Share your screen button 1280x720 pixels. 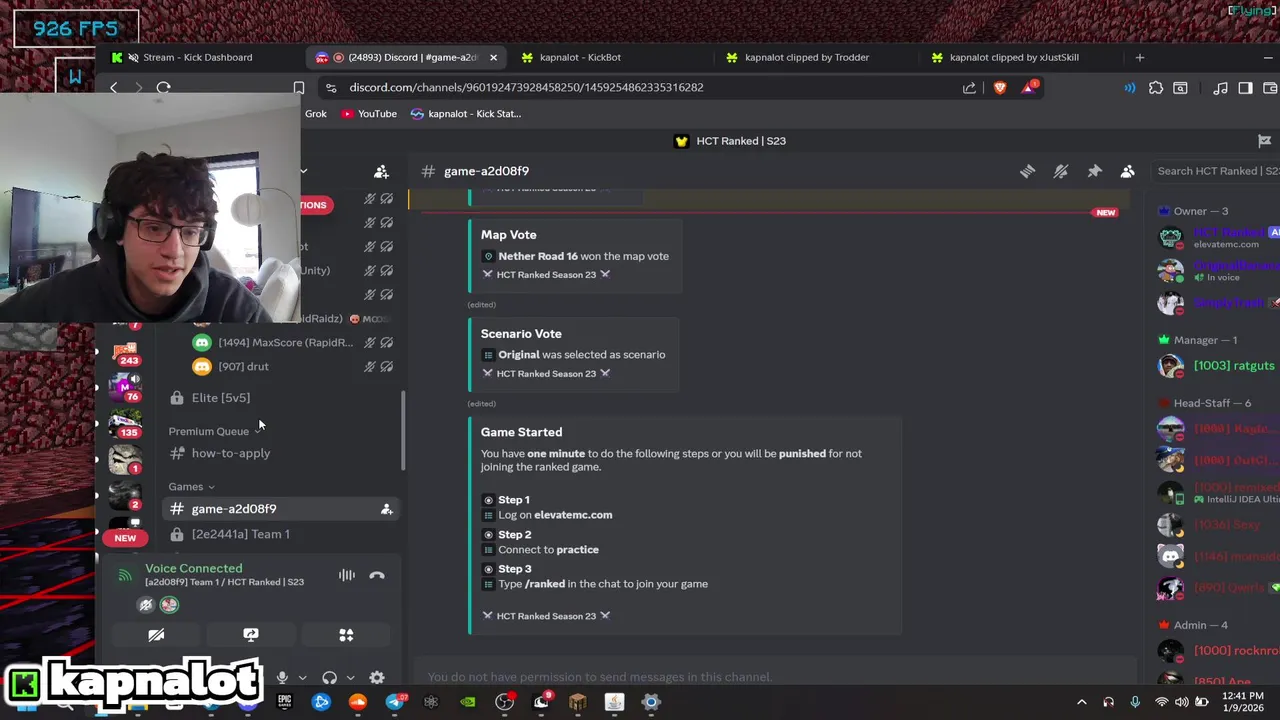(251, 635)
